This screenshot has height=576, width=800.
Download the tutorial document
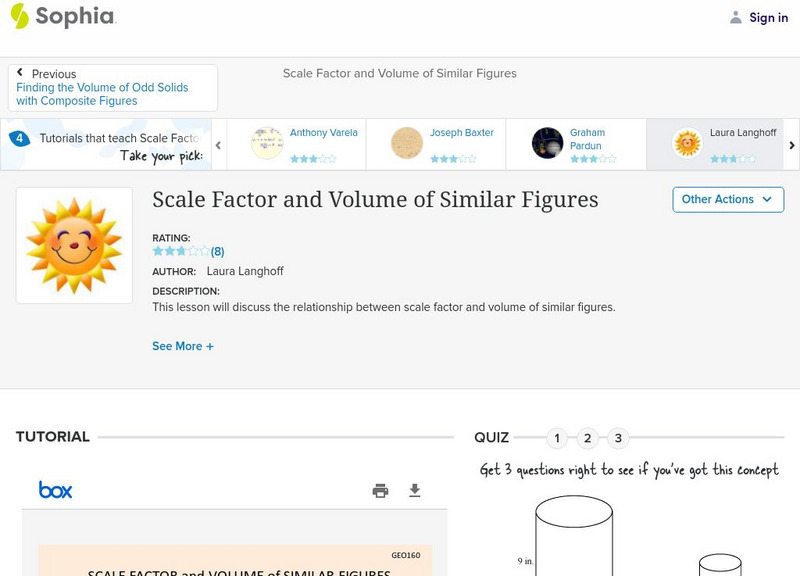coord(415,490)
